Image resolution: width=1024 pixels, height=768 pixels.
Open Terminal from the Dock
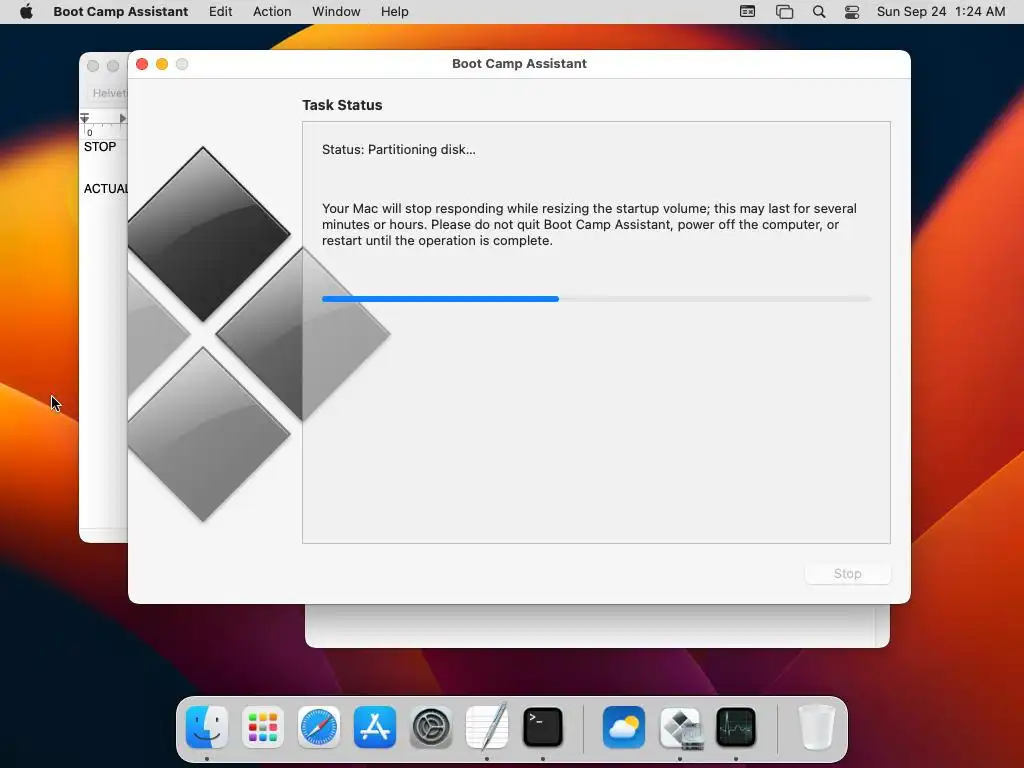click(x=543, y=728)
